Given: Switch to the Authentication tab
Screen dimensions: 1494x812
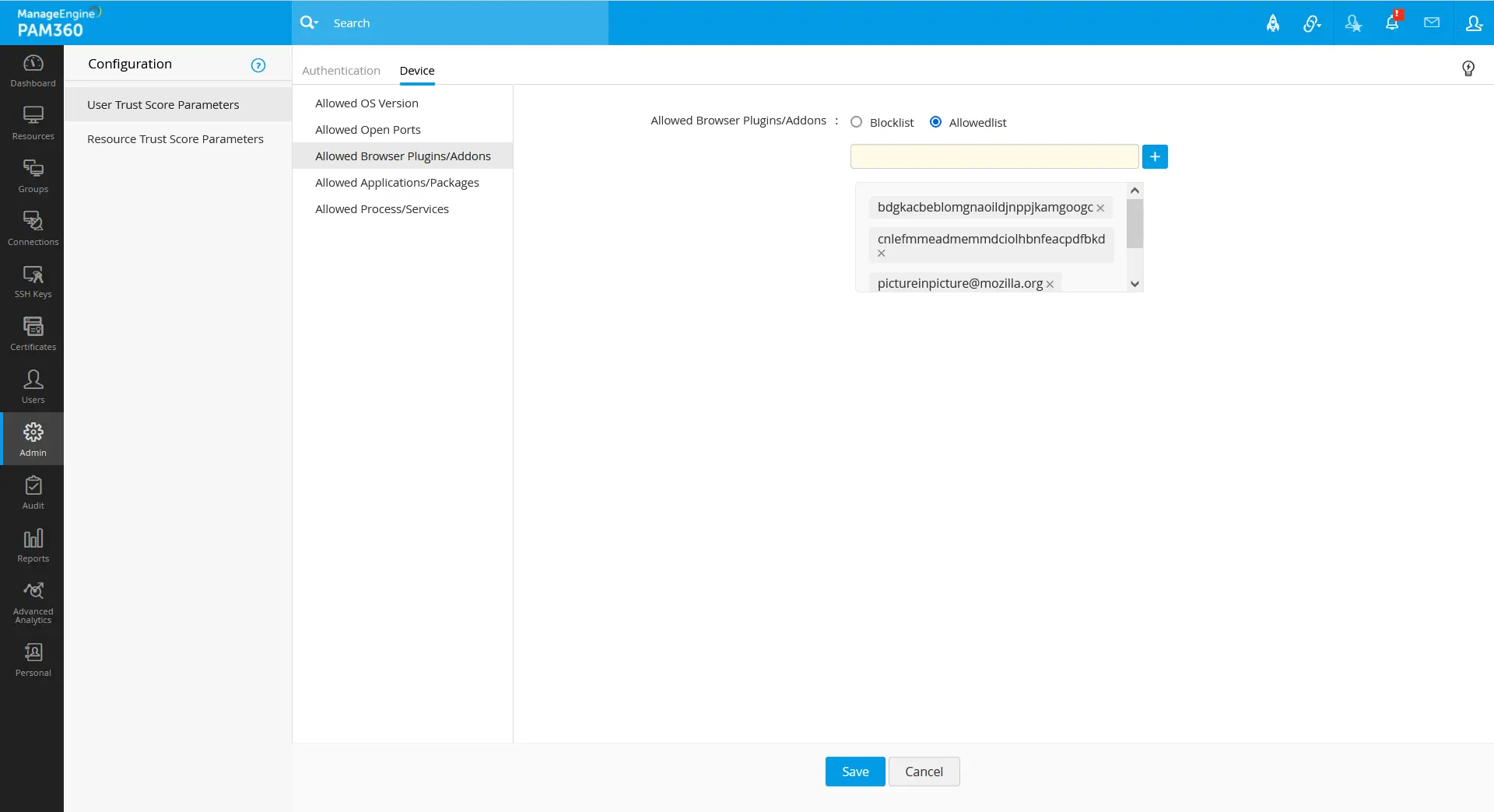Looking at the screenshot, I should tap(341, 71).
